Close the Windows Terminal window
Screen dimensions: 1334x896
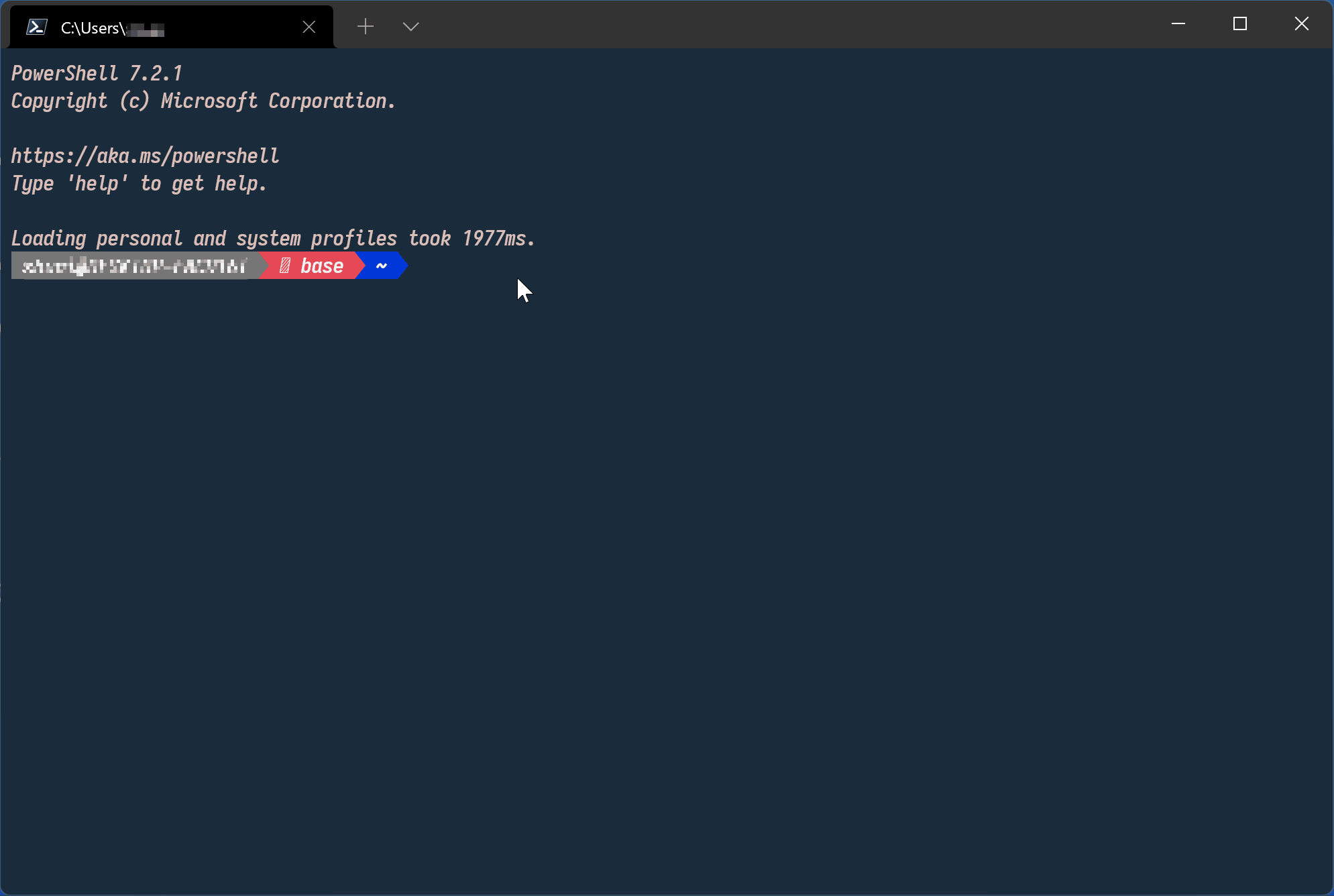pyautogui.click(x=1301, y=24)
